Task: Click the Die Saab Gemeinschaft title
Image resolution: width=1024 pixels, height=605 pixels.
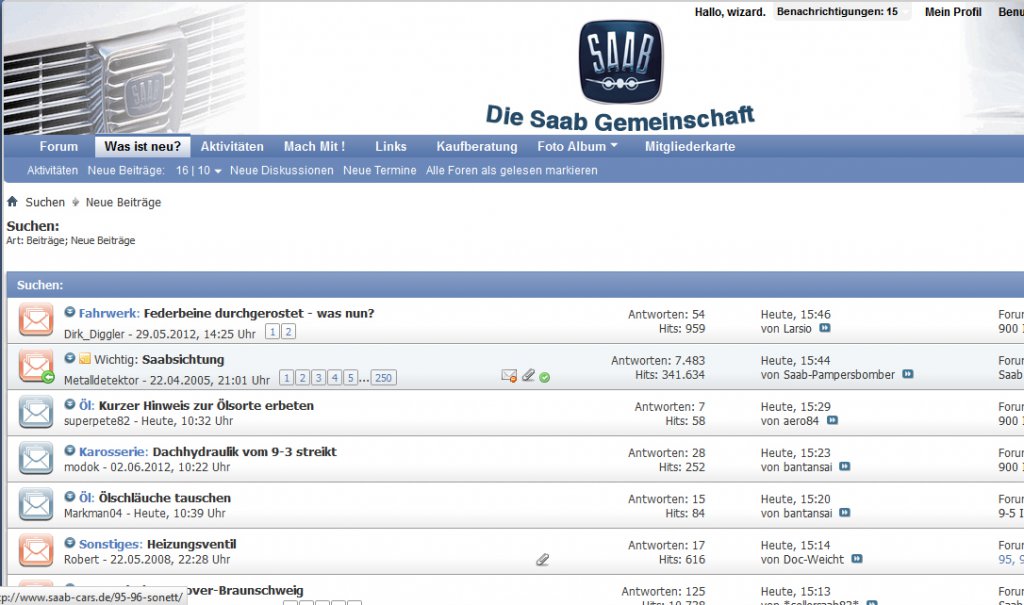Action: (x=620, y=118)
